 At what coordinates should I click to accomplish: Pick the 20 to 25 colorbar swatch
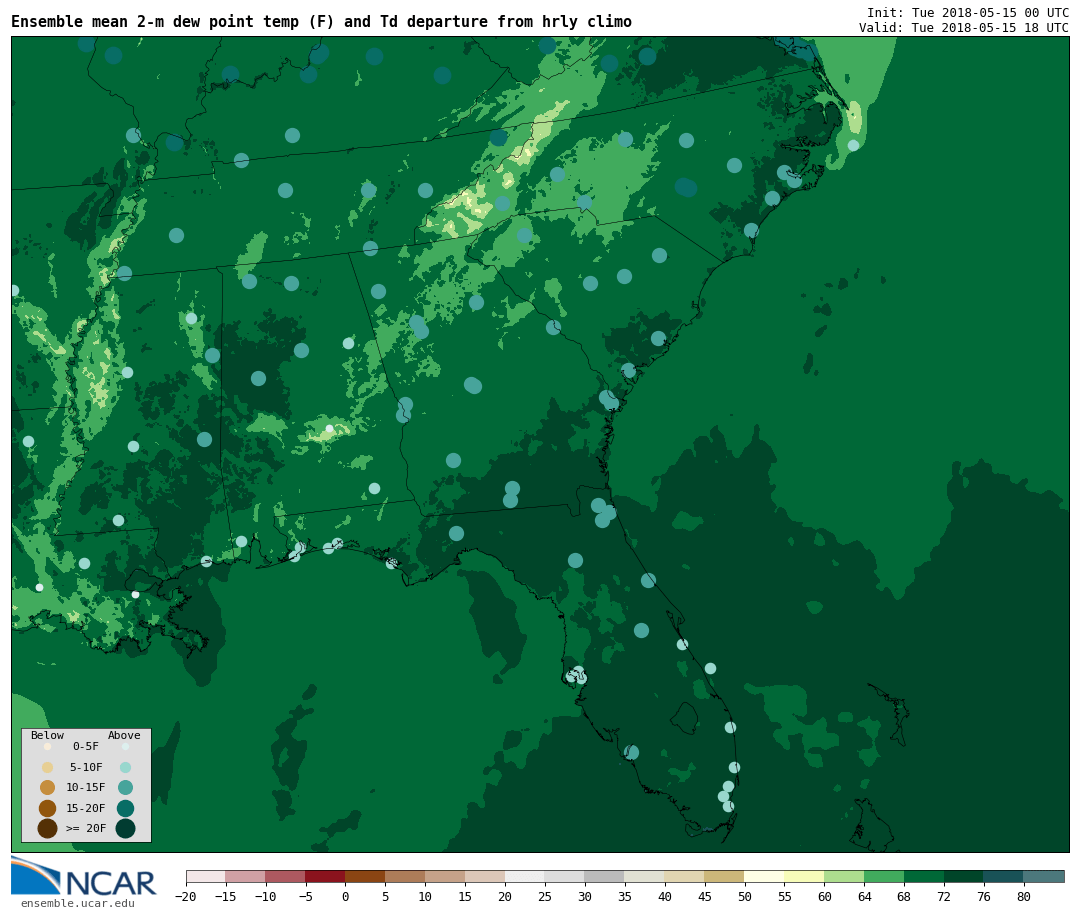(526, 876)
